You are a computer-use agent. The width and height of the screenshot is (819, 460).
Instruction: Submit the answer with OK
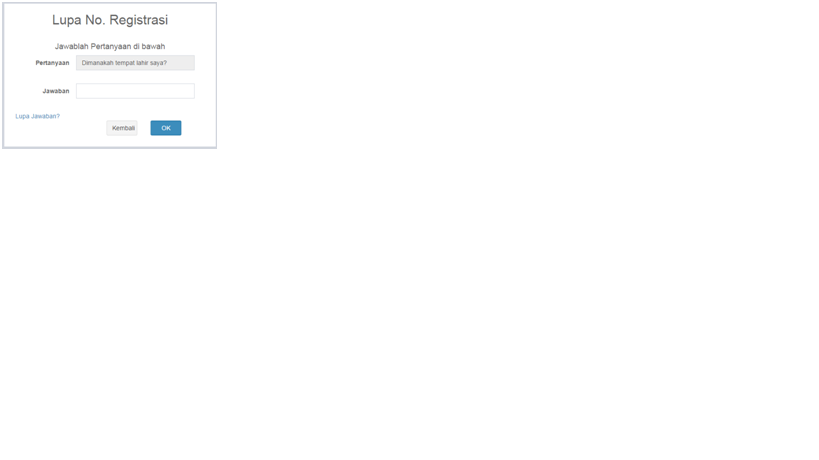[166, 128]
